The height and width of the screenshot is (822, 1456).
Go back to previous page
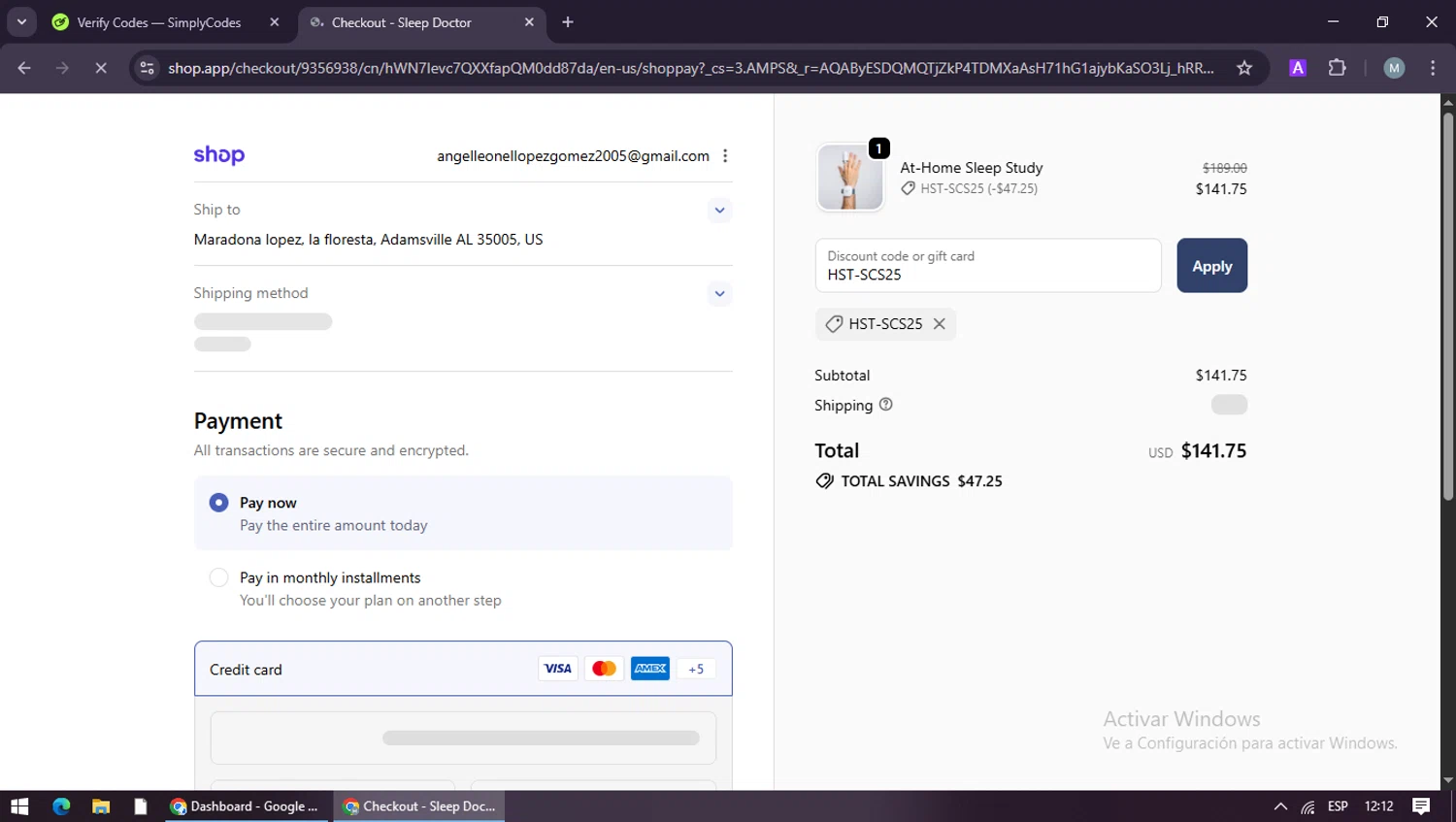click(24, 68)
